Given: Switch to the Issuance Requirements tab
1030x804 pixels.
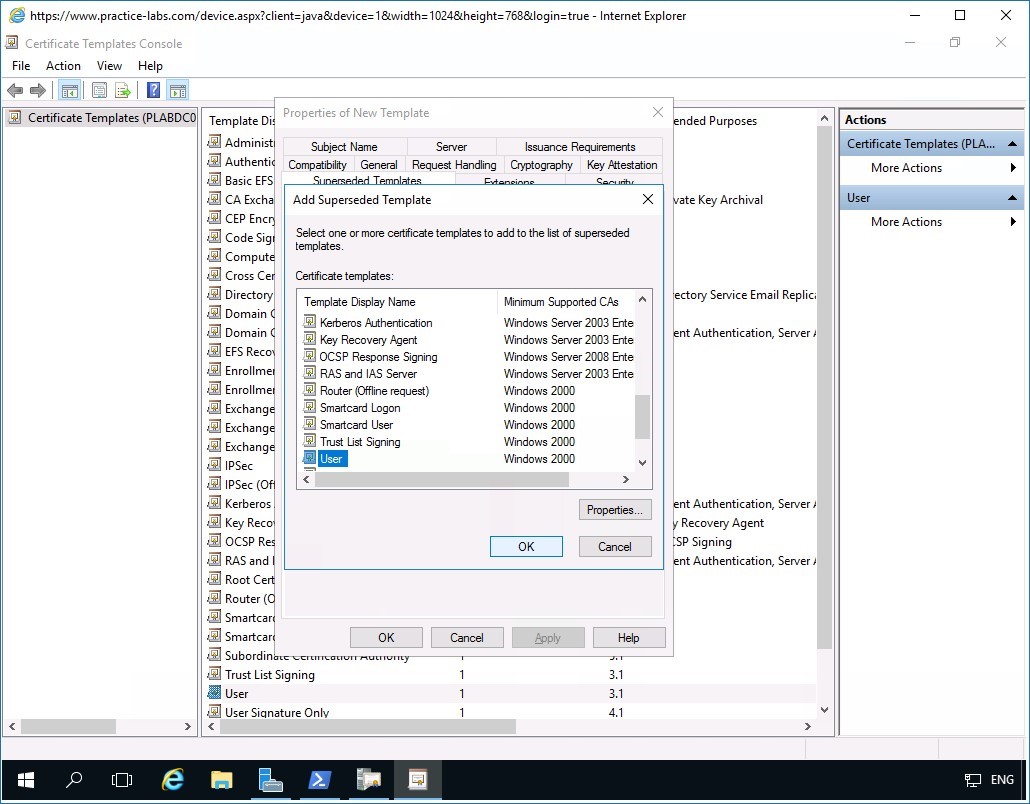Looking at the screenshot, I should (x=579, y=146).
